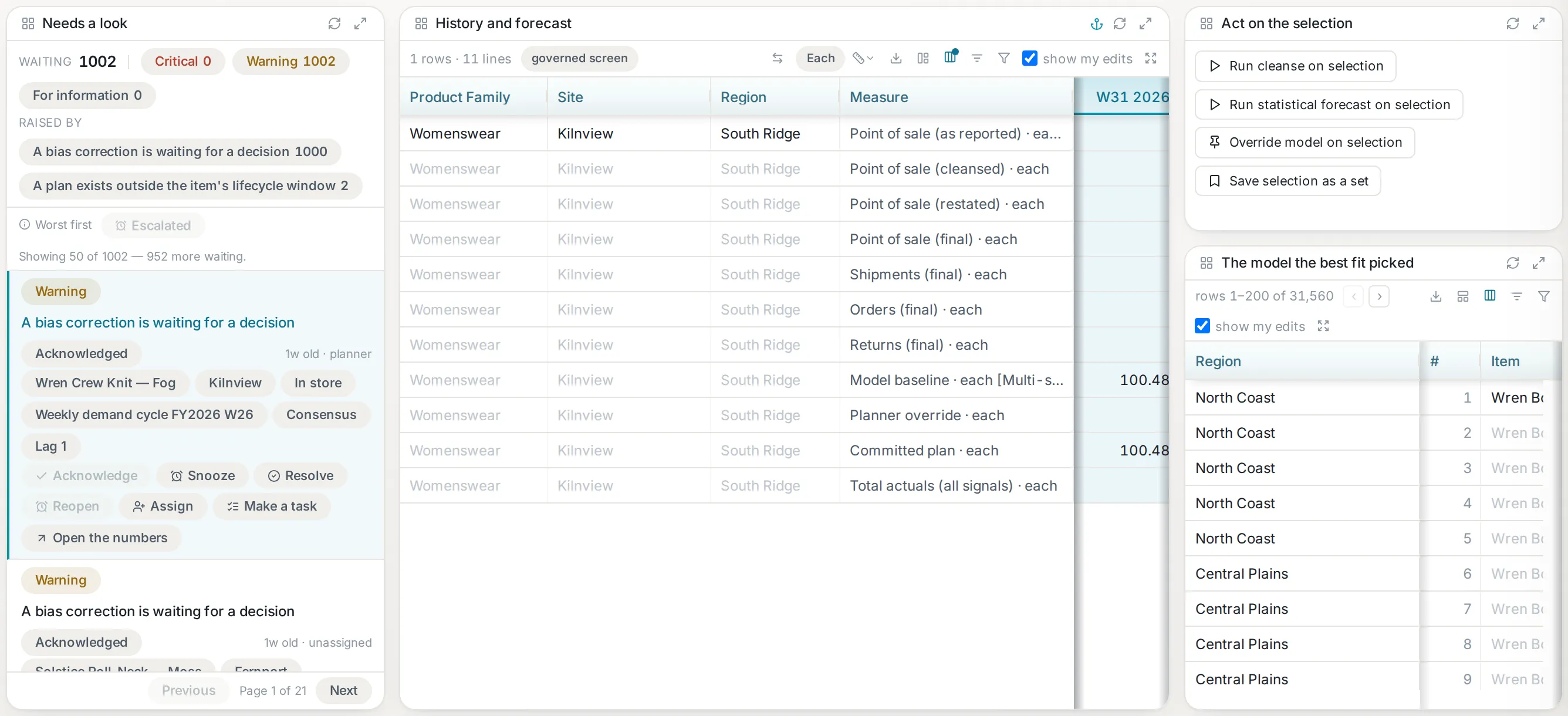Refresh the Needs a look panel
This screenshot has width=1568, height=716.
click(x=334, y=23)
